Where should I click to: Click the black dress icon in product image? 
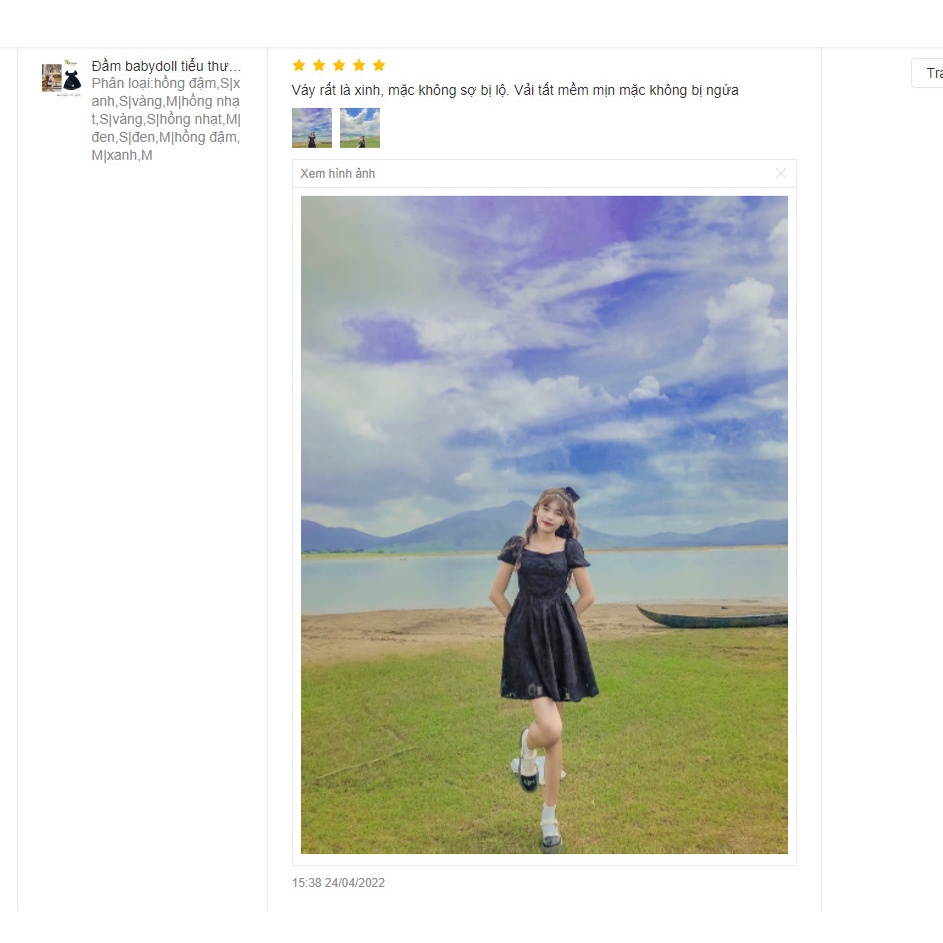[72, 80]
